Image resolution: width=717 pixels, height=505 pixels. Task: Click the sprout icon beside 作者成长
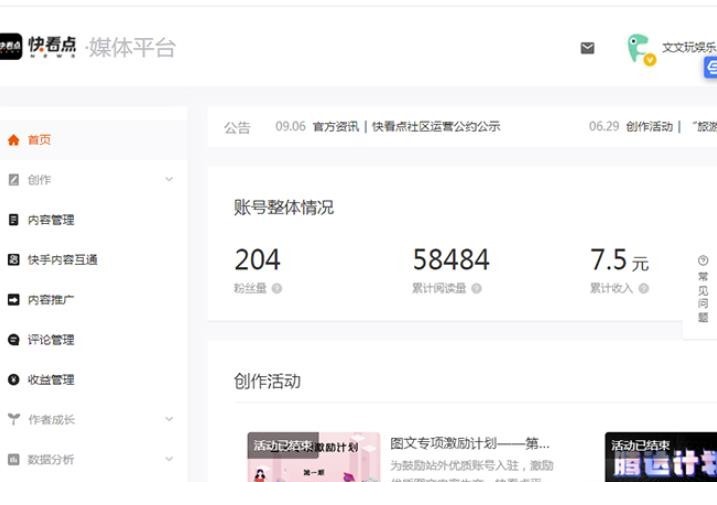coord(14,419)
